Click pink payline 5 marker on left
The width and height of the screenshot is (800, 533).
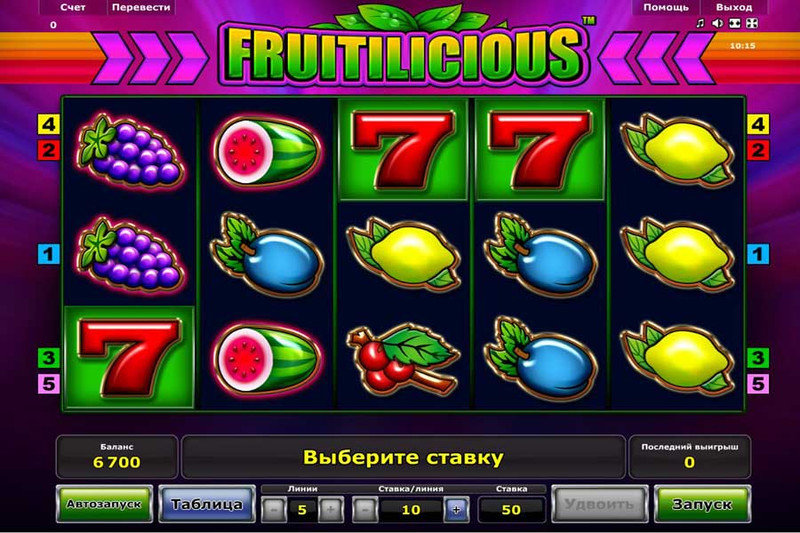(48, 384)
